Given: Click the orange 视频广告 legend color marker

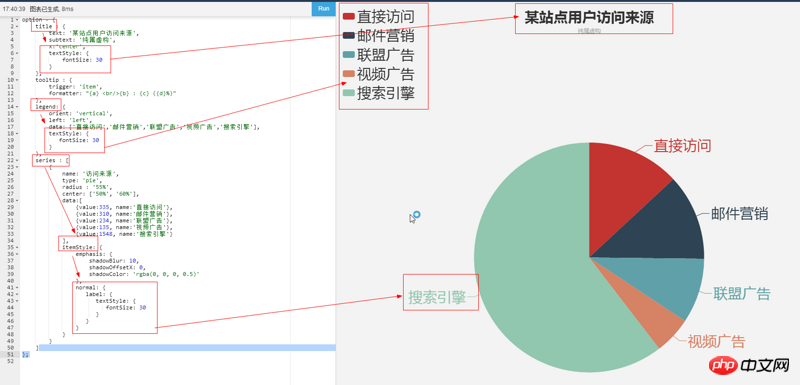Looking at the screenshot, I should click(348, 74).
